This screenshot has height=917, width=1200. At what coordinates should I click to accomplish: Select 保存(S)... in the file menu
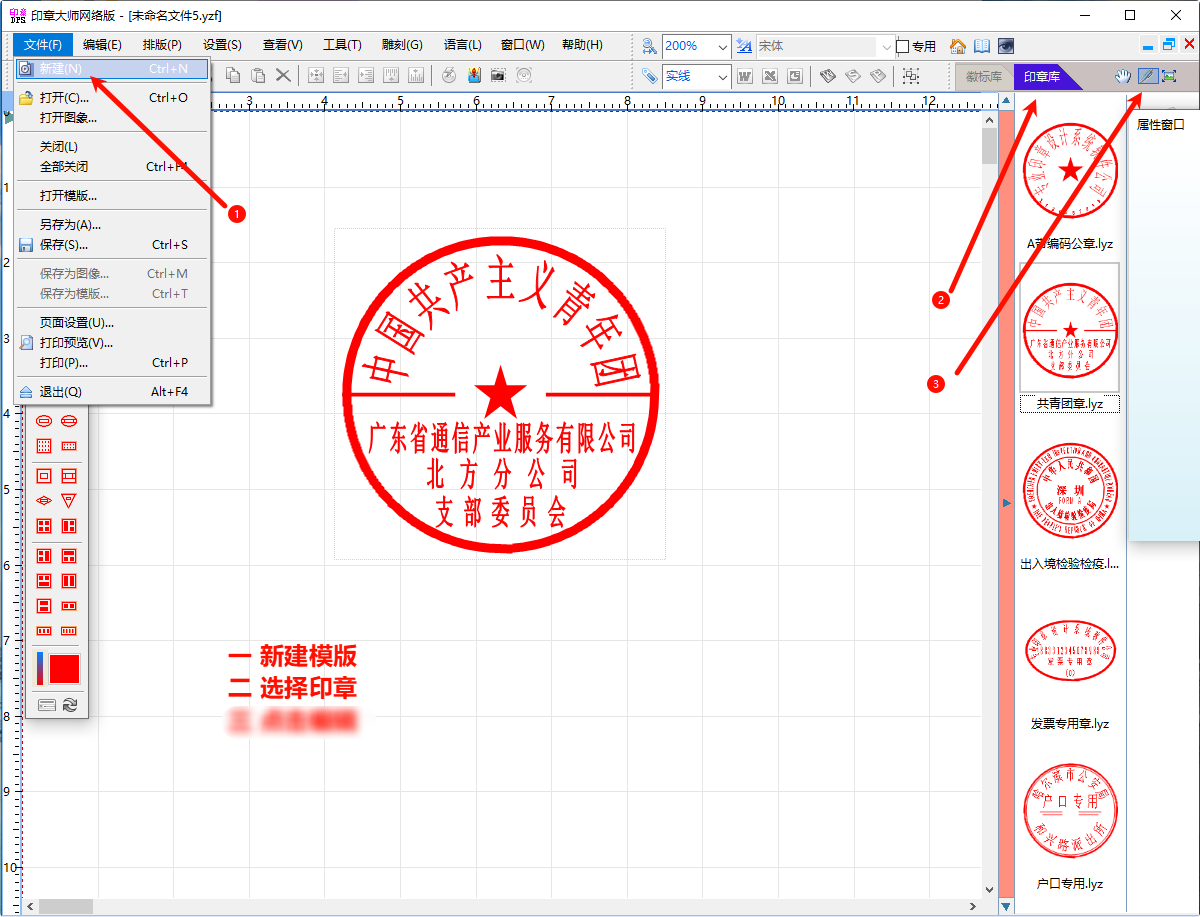point(112,245)
